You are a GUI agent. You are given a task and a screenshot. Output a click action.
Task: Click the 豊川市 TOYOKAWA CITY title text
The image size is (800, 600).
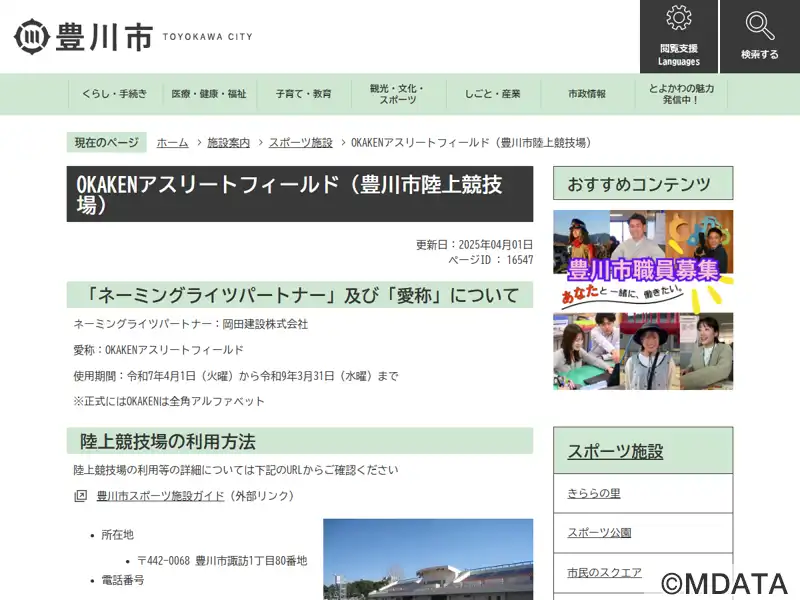click(x=154, y=37)
